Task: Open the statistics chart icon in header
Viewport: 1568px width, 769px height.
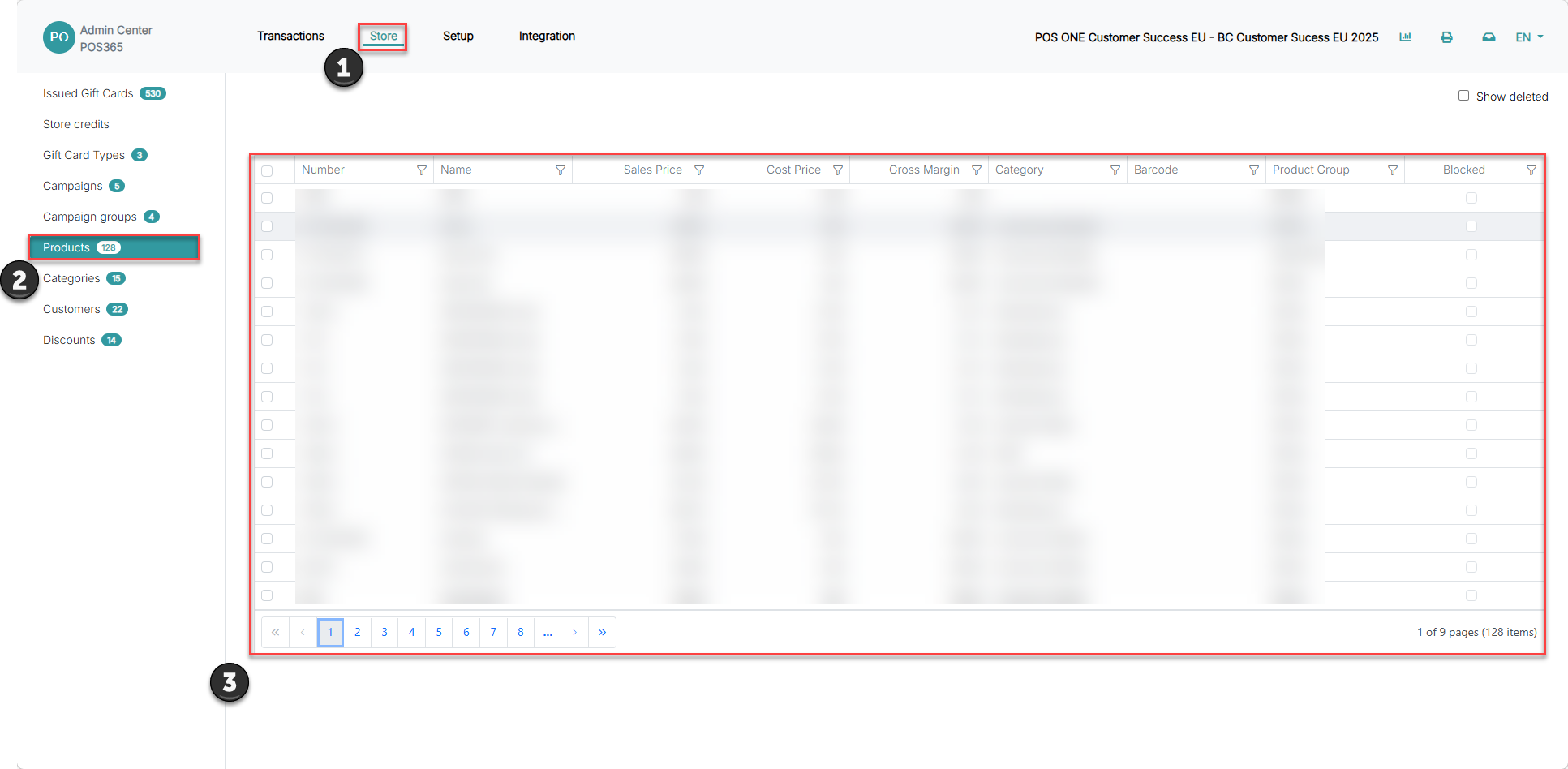Action: tap(1406, 37)
